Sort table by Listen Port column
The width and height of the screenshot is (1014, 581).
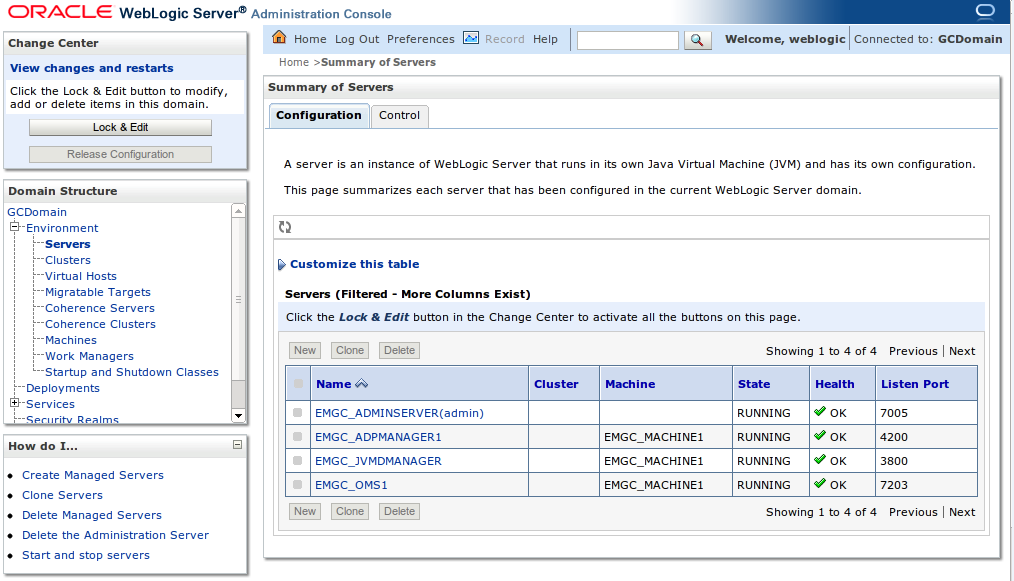point(914,384)
